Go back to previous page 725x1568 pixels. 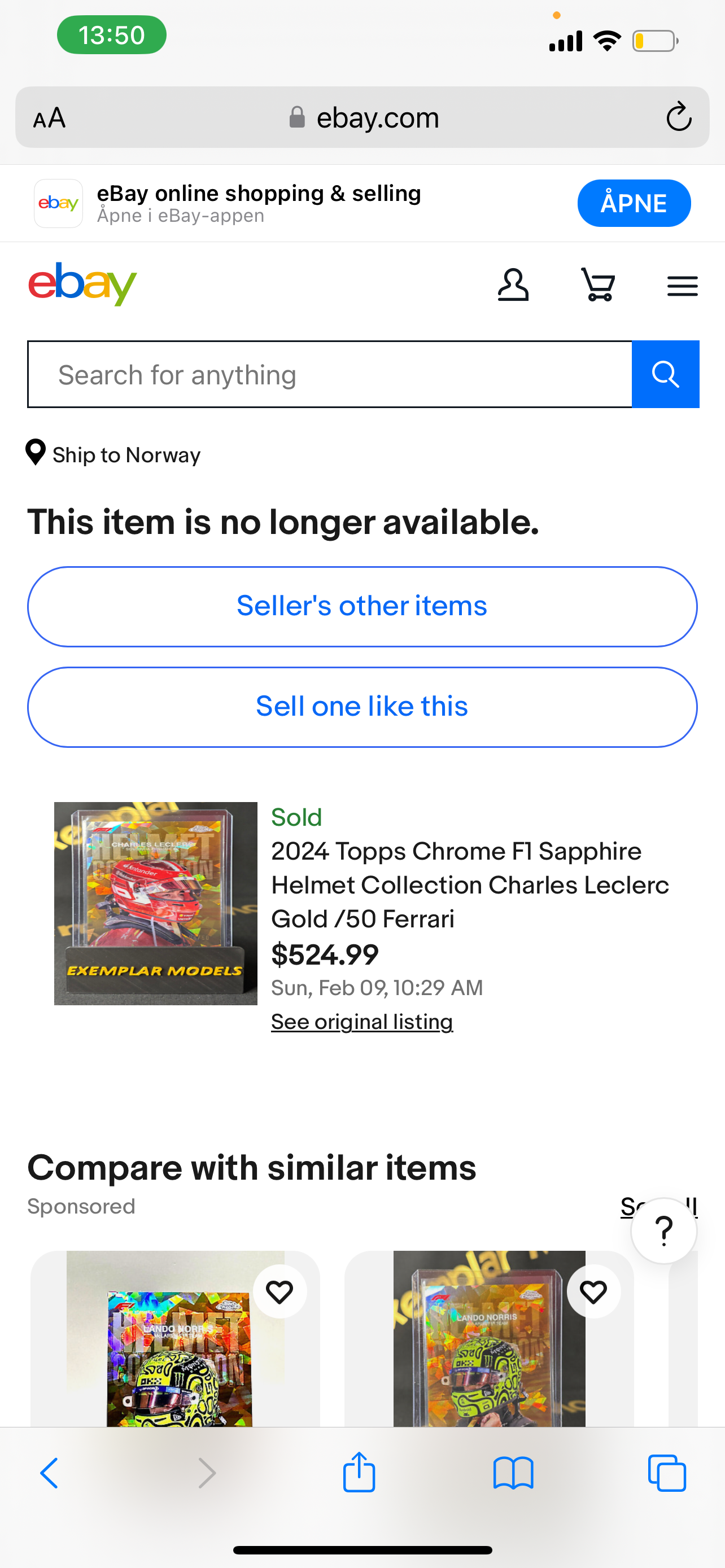pos(49,1473)
